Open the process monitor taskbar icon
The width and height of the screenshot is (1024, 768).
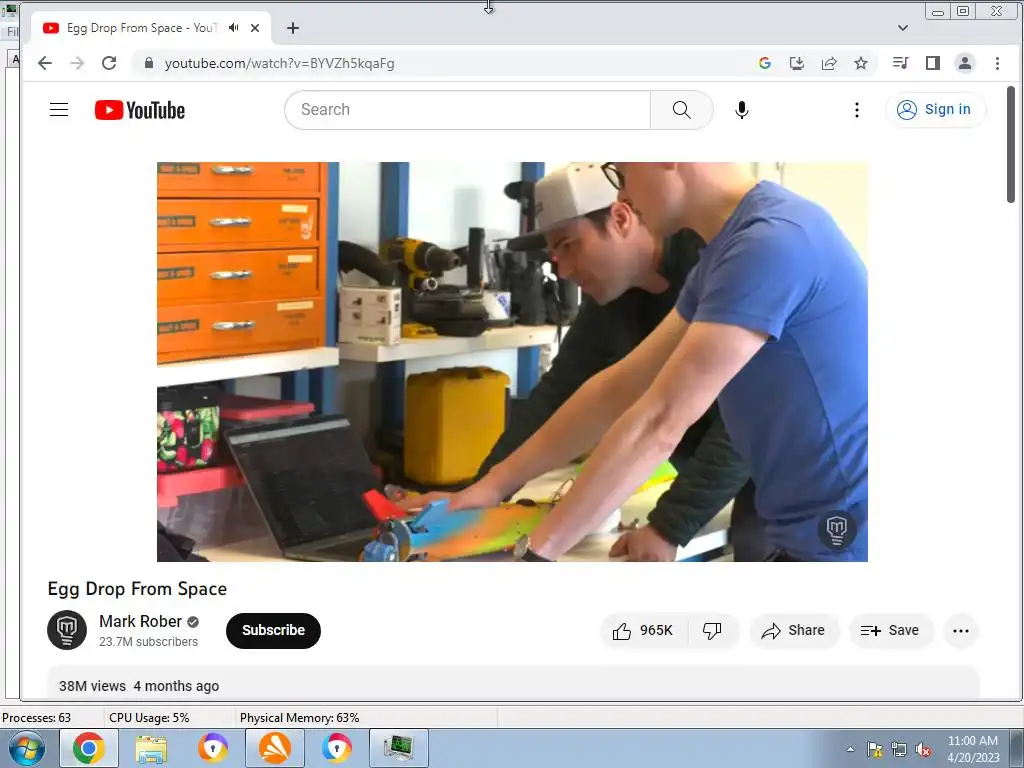click(398, 748)
